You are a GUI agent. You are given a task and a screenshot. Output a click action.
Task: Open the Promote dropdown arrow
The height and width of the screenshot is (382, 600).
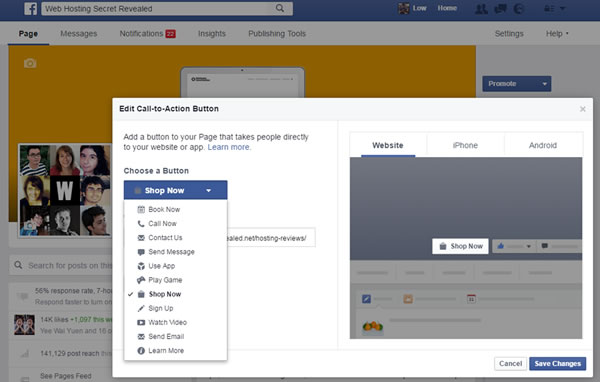544,84
